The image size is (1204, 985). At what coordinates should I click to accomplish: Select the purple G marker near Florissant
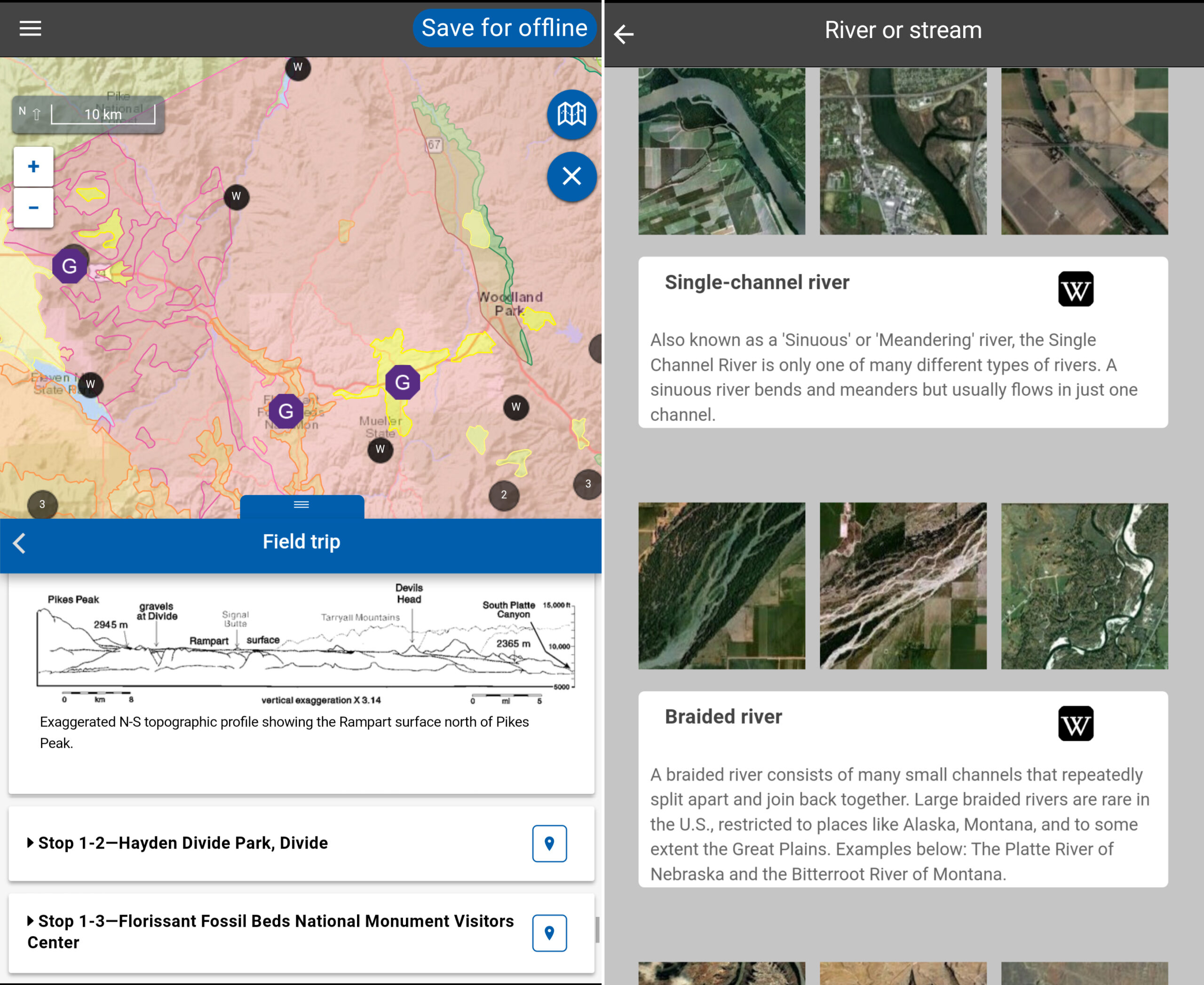(285, 412)
